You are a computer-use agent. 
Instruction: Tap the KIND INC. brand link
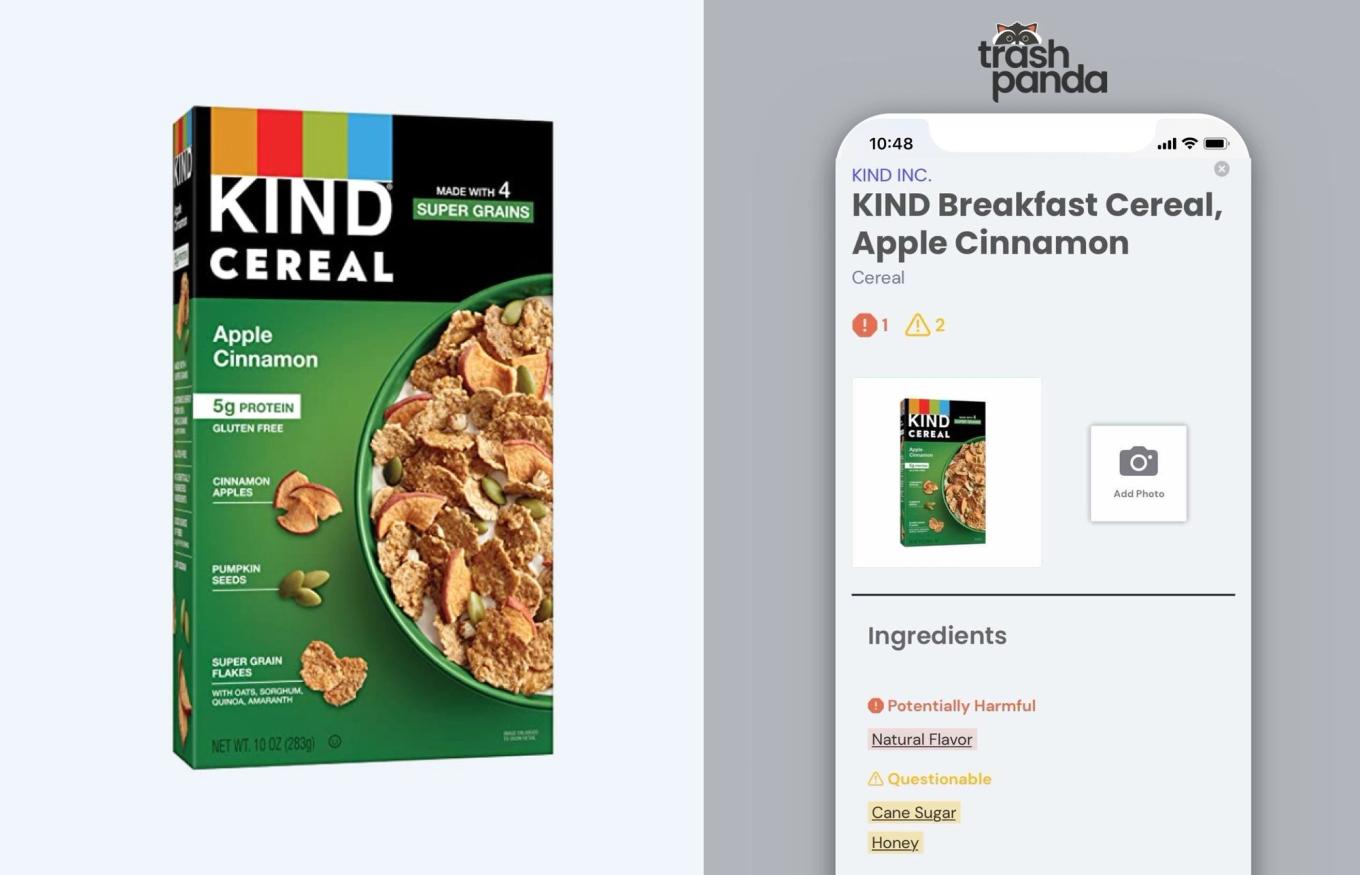click(891, 175)
